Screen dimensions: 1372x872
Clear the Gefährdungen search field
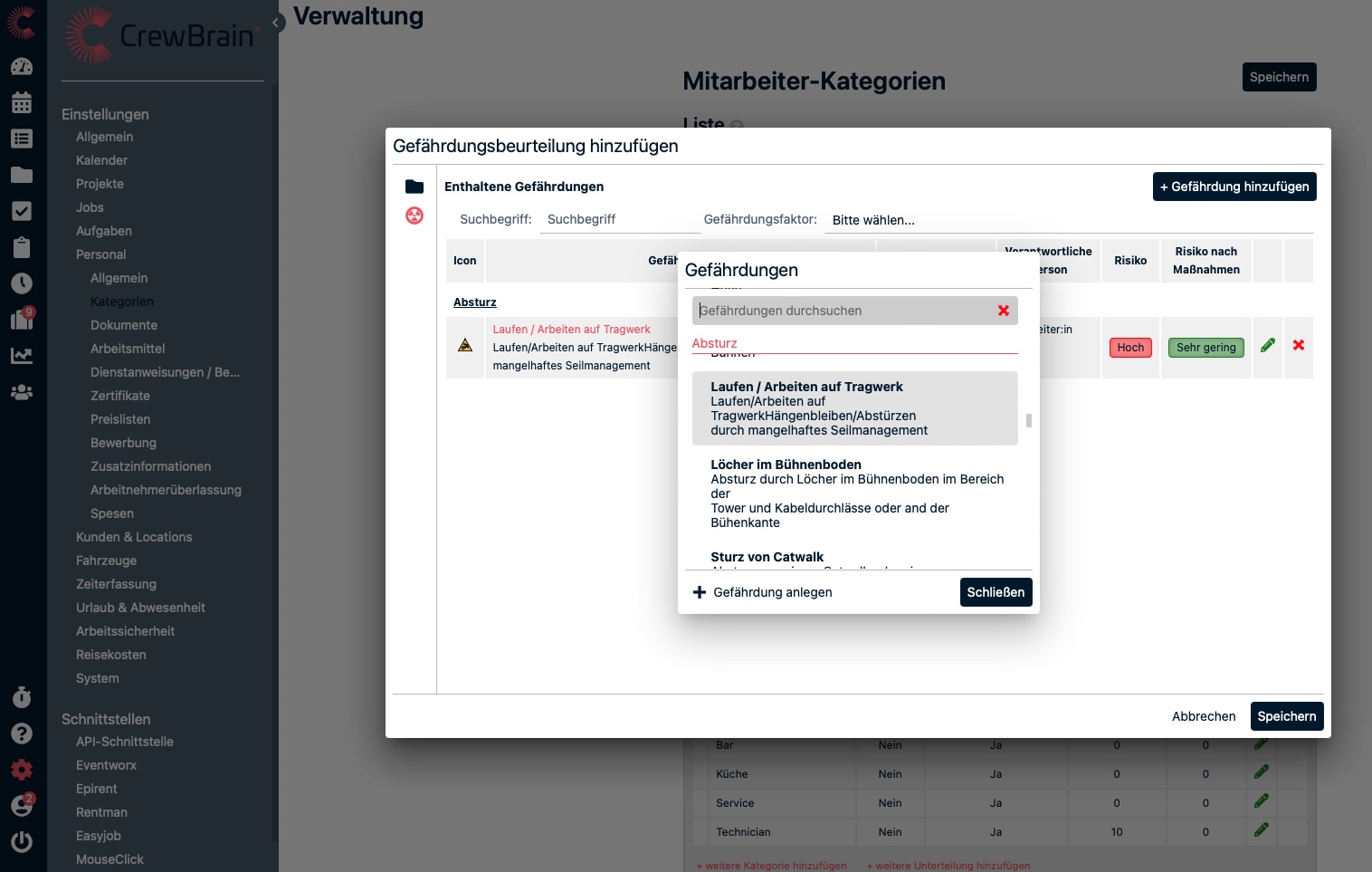point(1003,311)
